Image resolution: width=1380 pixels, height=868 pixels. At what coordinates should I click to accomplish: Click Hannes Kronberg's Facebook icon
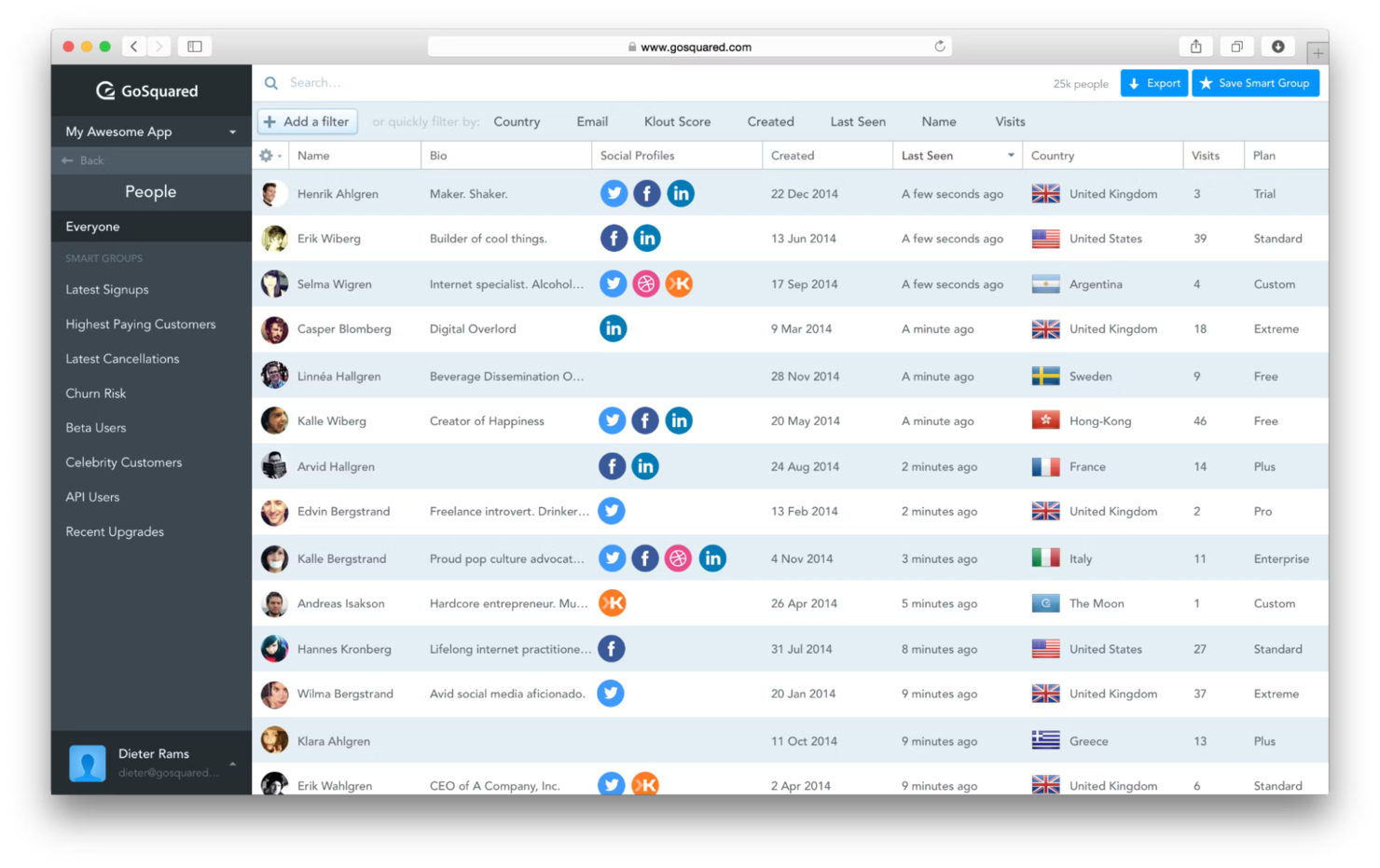point(612,648)
